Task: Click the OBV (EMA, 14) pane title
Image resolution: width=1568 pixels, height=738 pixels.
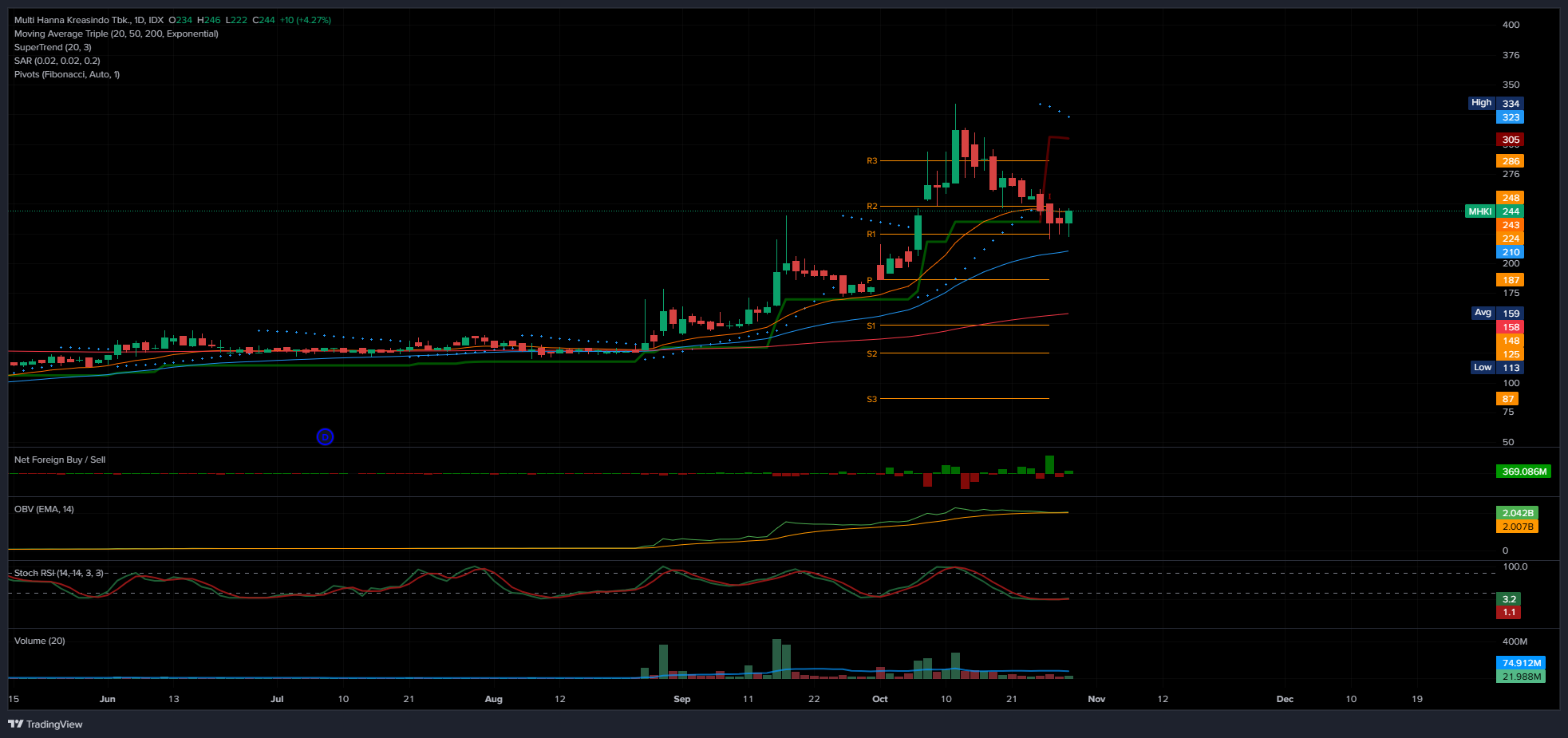Action: coord(44,509)
